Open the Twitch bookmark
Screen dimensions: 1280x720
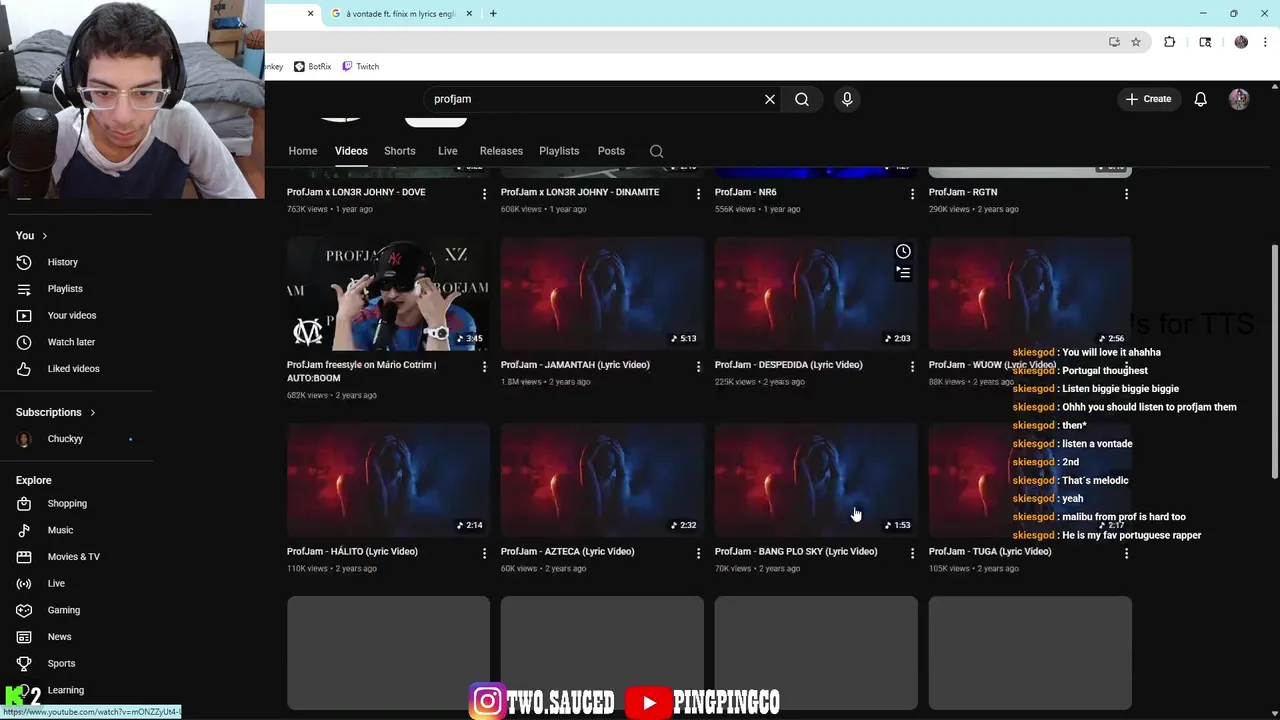tap(361, 67)
